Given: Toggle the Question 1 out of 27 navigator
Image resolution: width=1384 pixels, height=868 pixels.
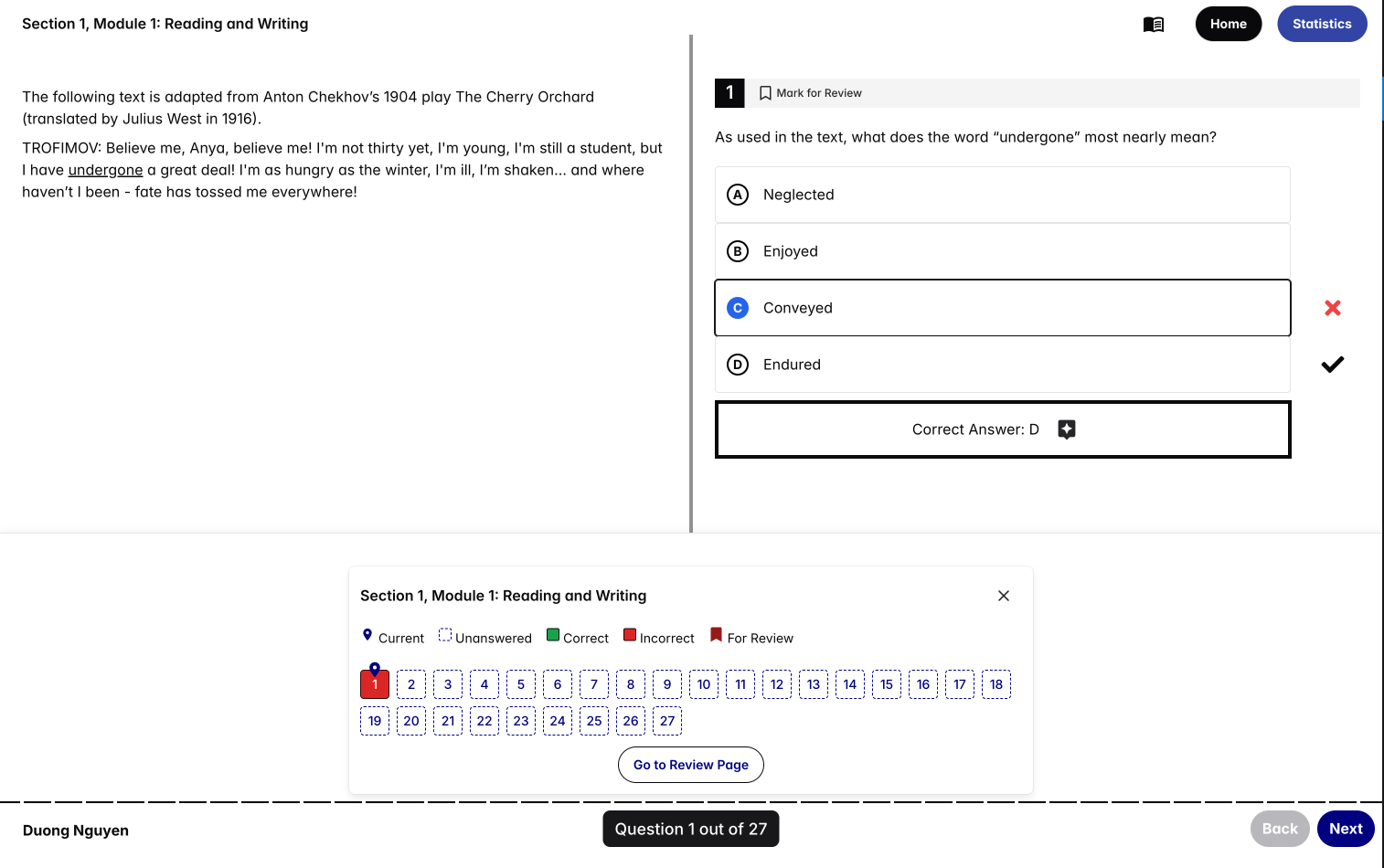Looking at the screenshot, I should click(x=691, y=829).
